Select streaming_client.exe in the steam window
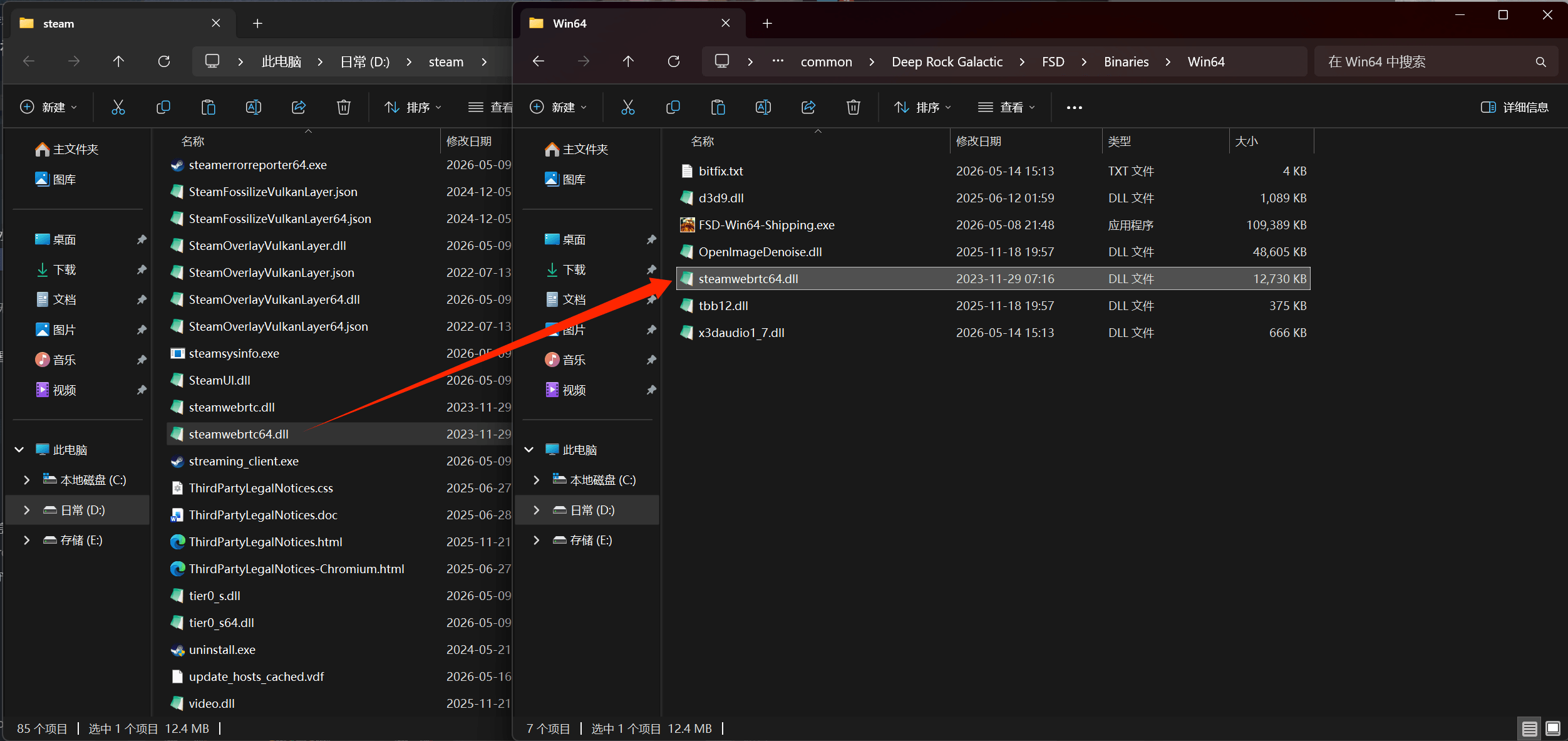This screenshot has height=741, width=1568. pos(339,461)
